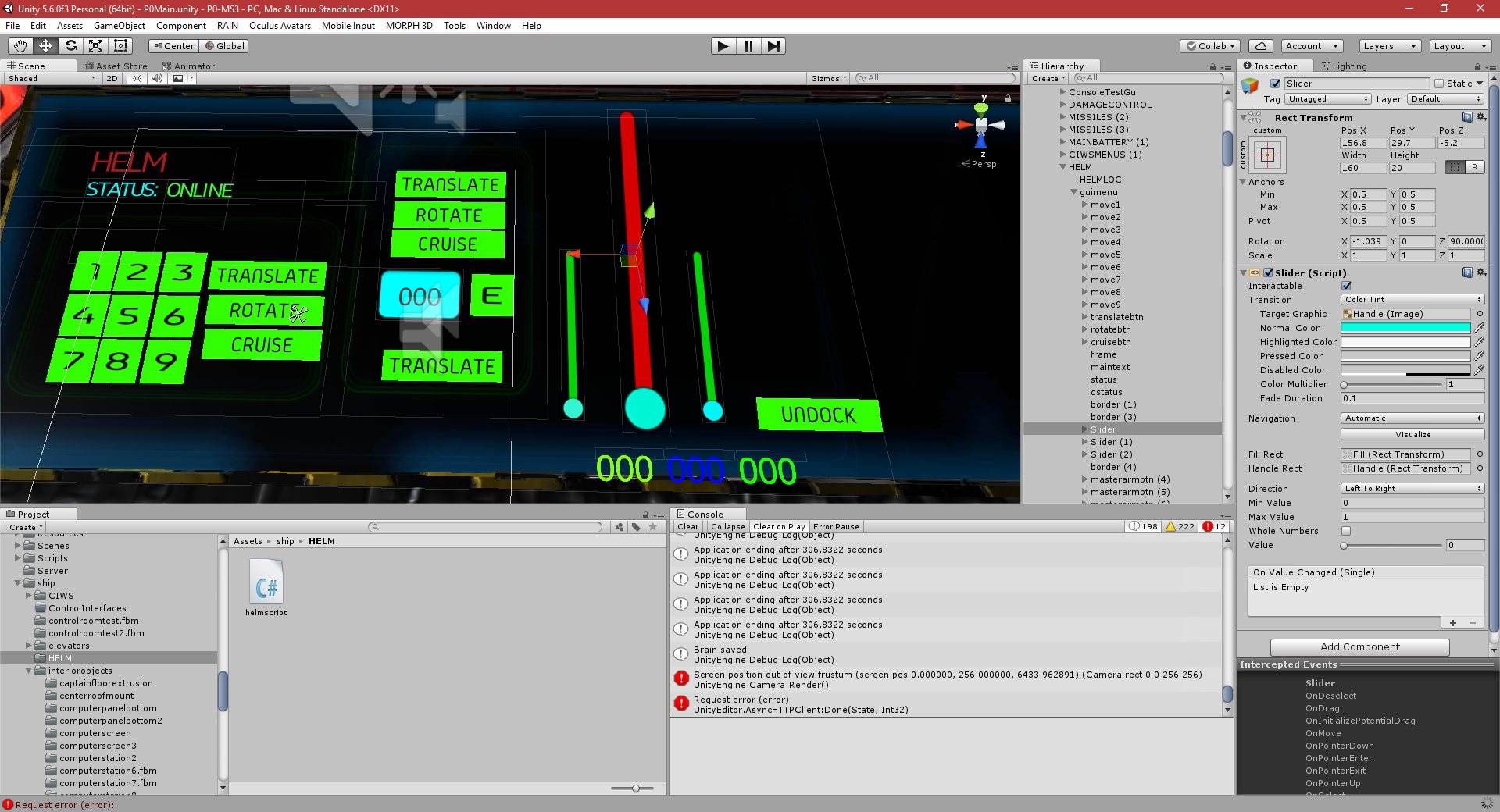Click the Add Component button
The height and width of the screenshot is (812, 1500).
[1359, 646]
